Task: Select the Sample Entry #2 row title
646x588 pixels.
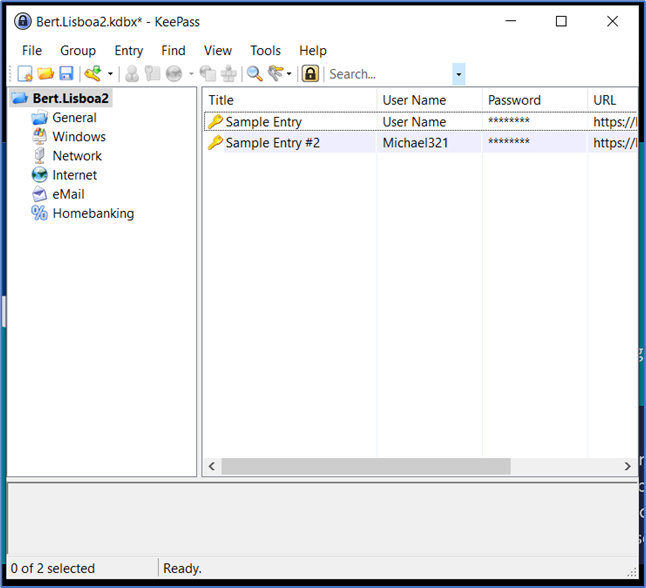Action: pos(273,143)
